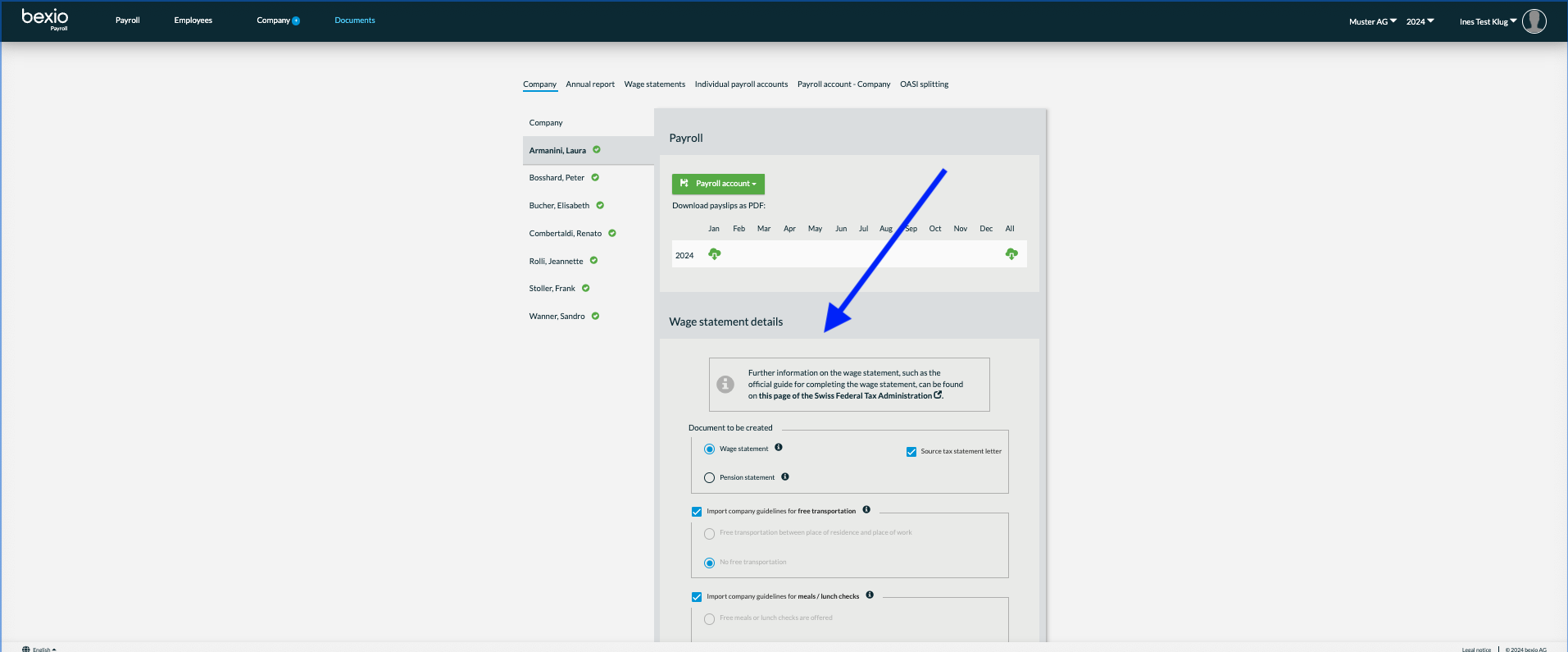Select employee Bosshard, Peter

pos(557,178)
